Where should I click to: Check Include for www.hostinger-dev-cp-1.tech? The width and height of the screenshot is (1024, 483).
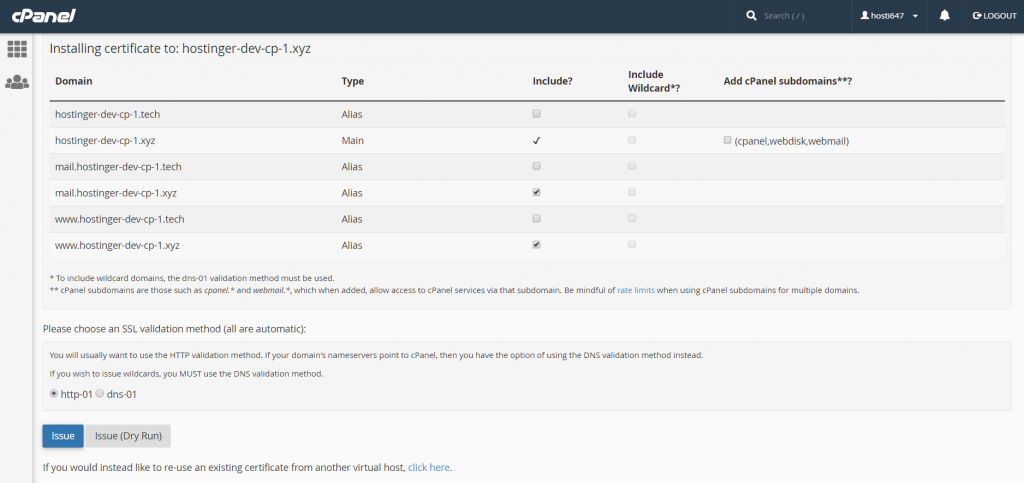coord(537,218)
